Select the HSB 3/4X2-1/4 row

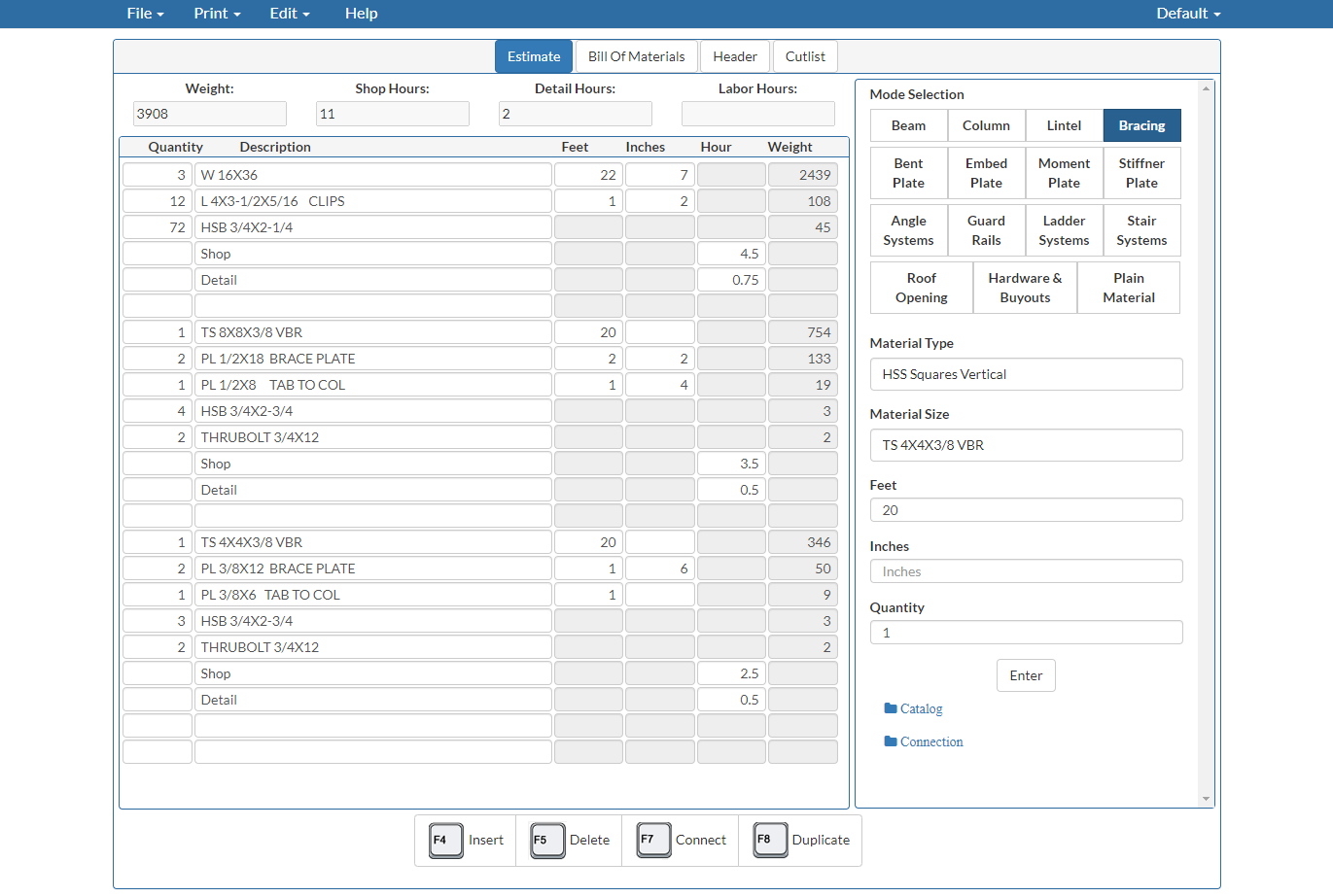coord(373,227)
